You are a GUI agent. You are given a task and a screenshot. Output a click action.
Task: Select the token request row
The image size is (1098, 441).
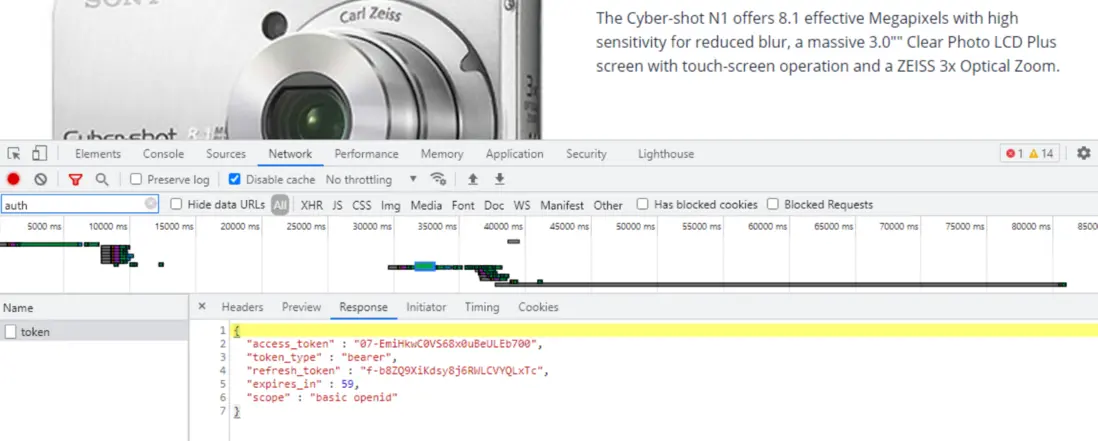pos(94,332)
